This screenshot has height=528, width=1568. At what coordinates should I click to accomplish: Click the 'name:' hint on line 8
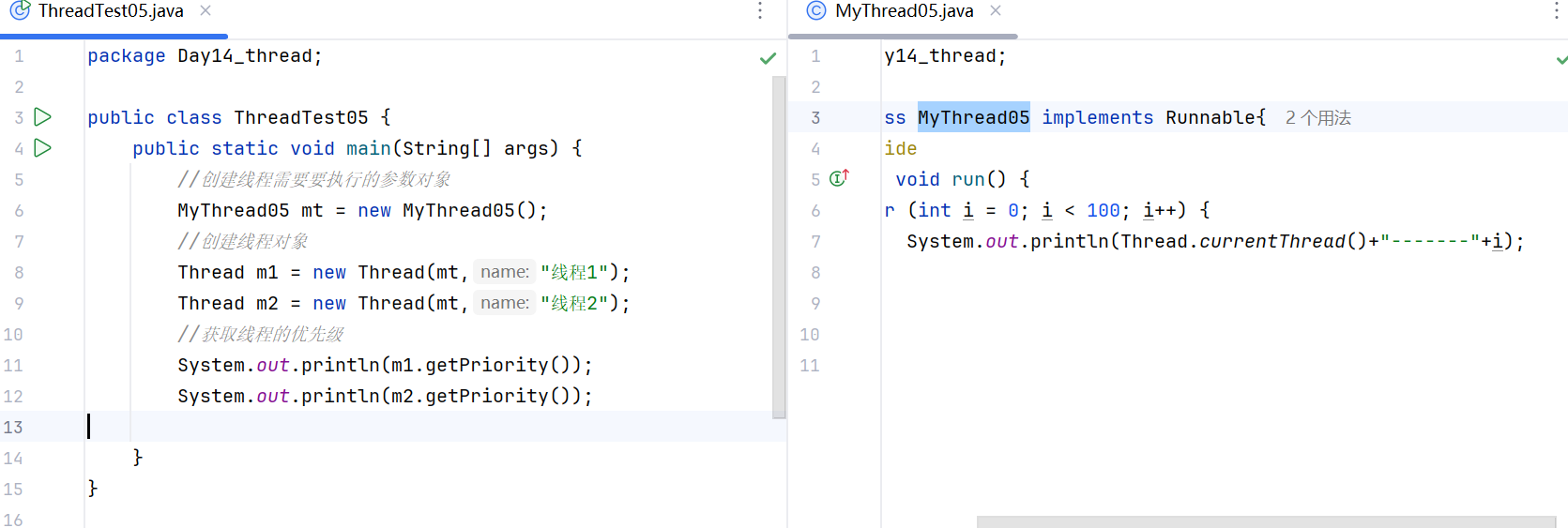505,272
